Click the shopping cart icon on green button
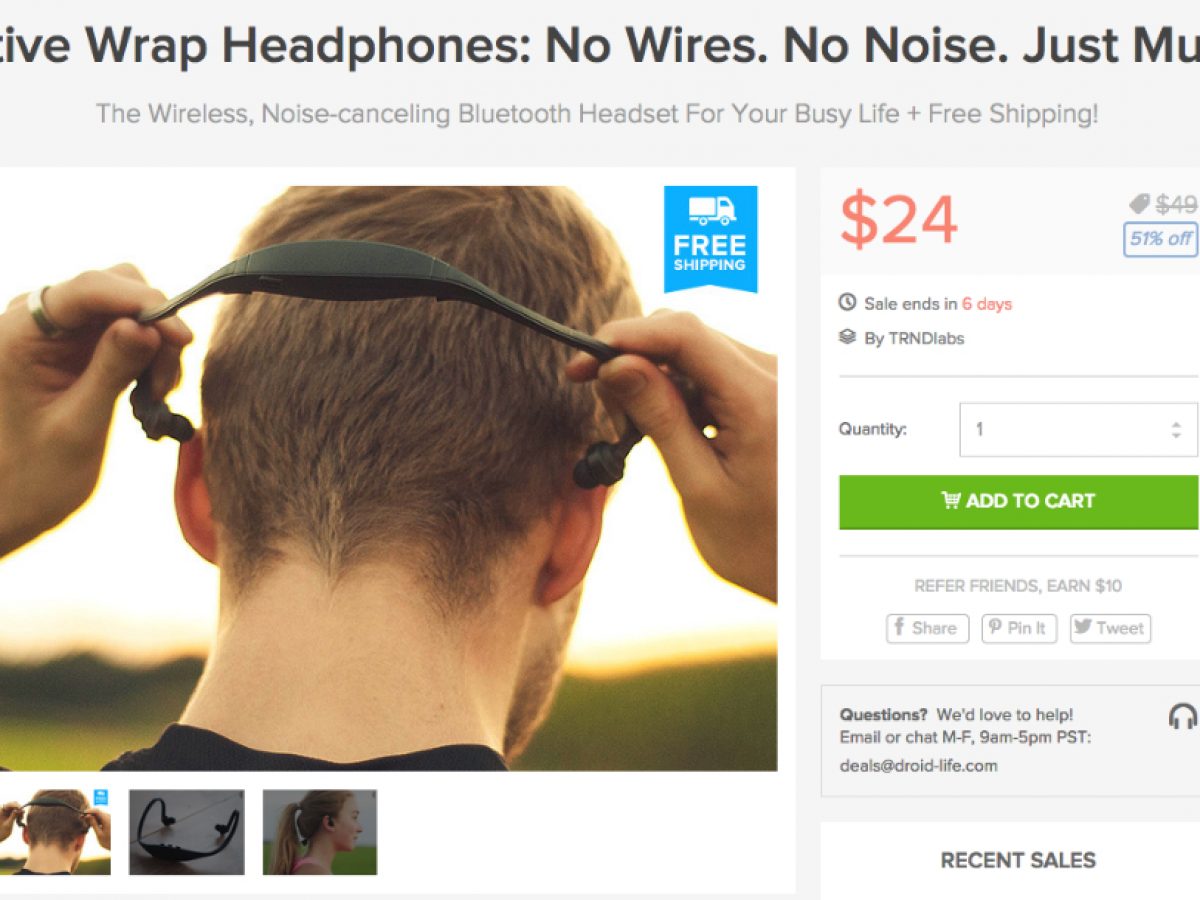1200x900 pixels. point(951,501)
